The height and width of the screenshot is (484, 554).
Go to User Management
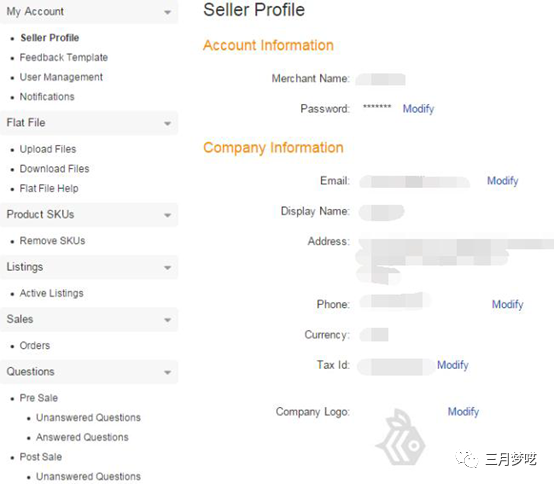click(x=61, y=77)
